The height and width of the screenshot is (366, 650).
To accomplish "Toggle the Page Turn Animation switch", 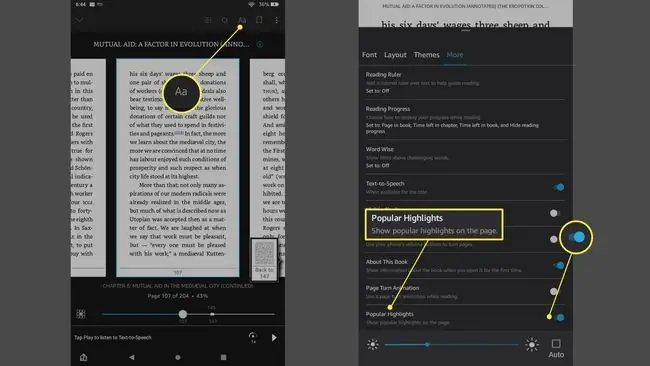I will coord(555,291).
